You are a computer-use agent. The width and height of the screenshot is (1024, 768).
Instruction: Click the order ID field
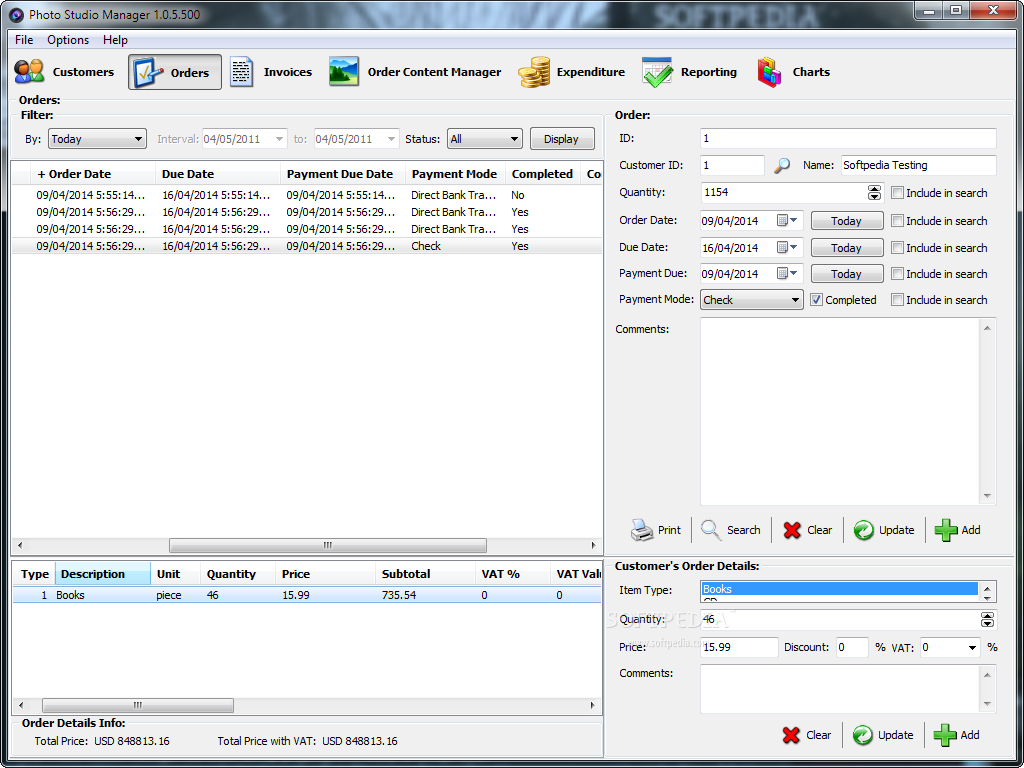point(848,138)
